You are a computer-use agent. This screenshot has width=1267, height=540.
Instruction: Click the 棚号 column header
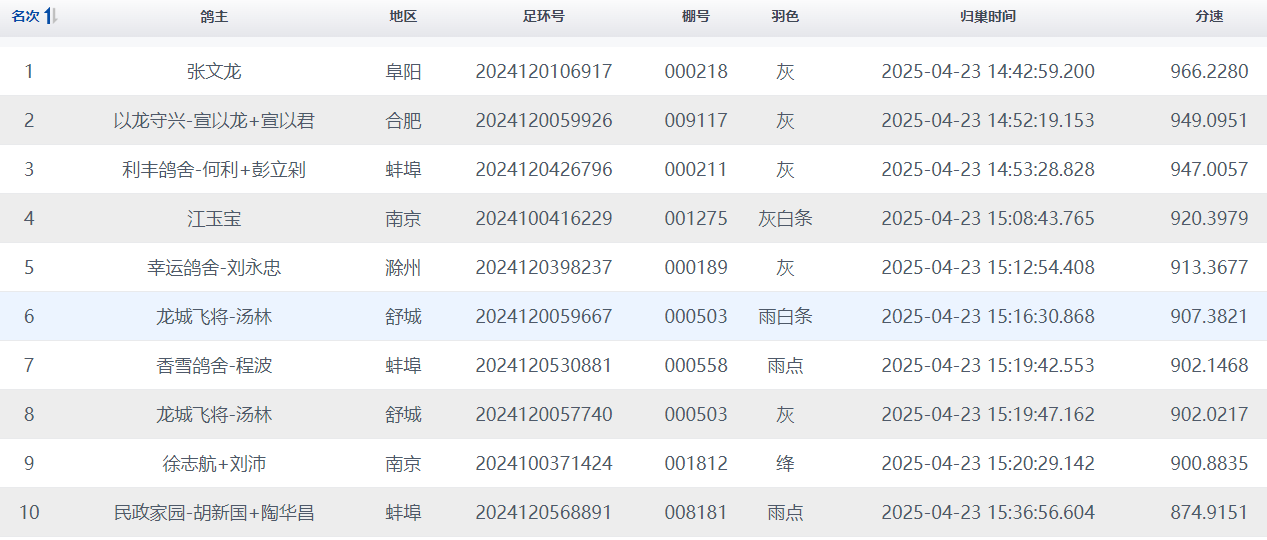(696, 17)
